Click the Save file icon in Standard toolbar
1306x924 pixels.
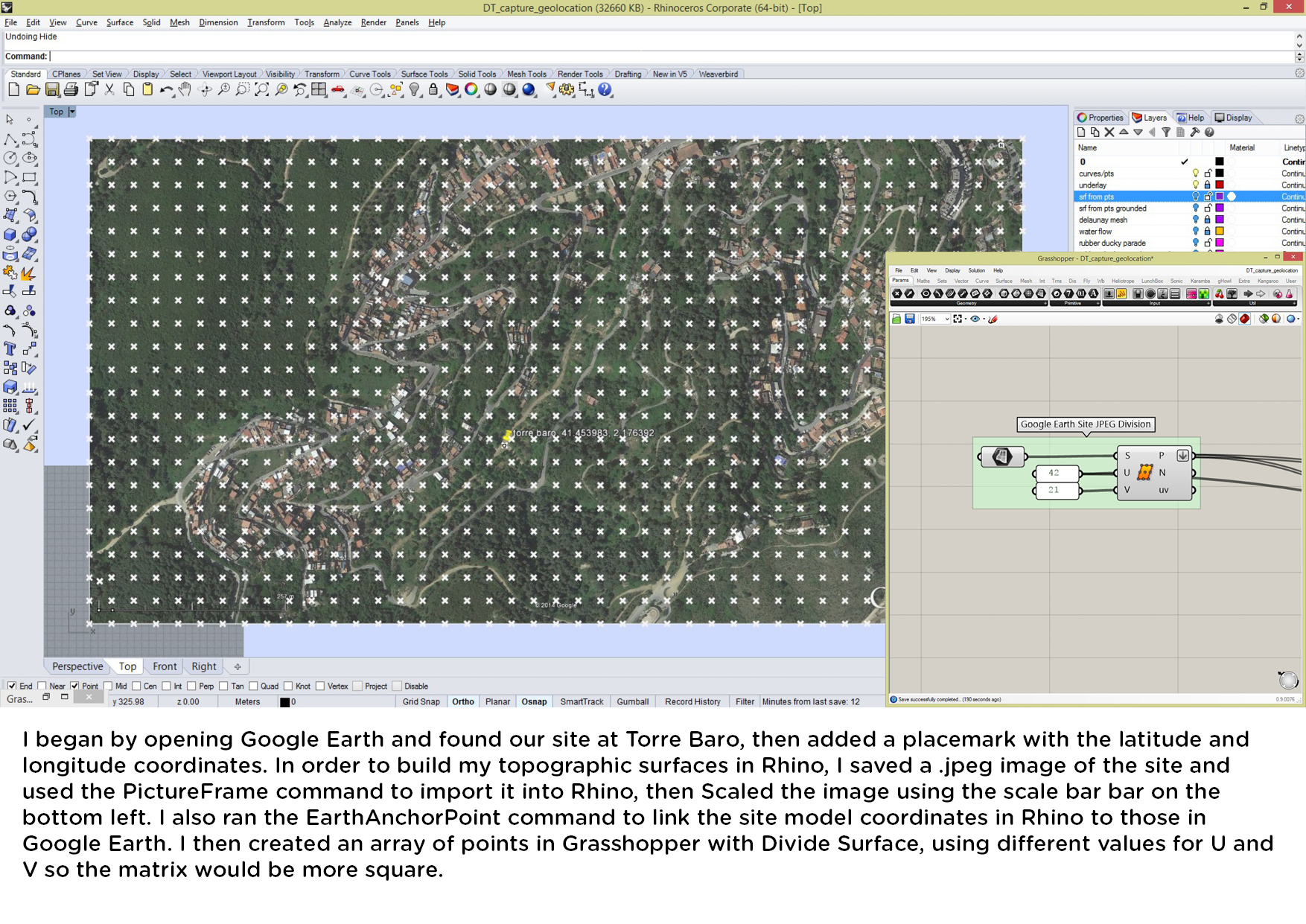[x=52, y=90]
